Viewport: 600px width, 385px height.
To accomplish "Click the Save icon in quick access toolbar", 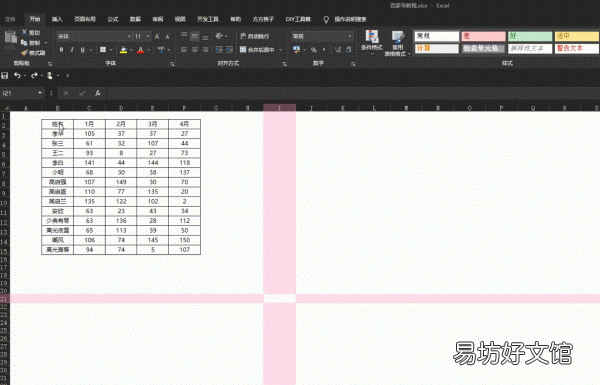I will (5, 75).
